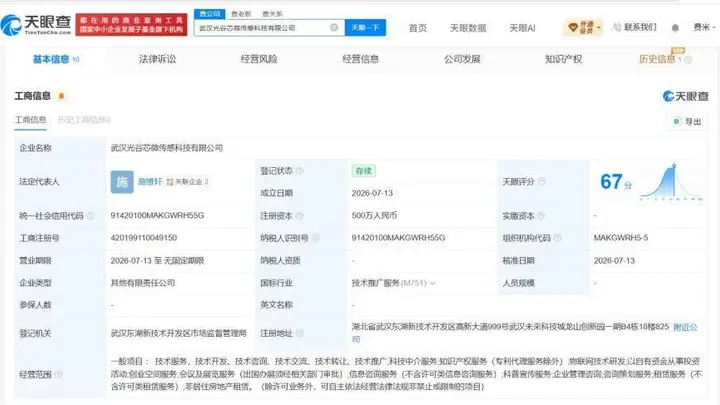Screen dimensions: 720x405
Task: Click the help icon beside 经营范围
Action: [58, 375]
